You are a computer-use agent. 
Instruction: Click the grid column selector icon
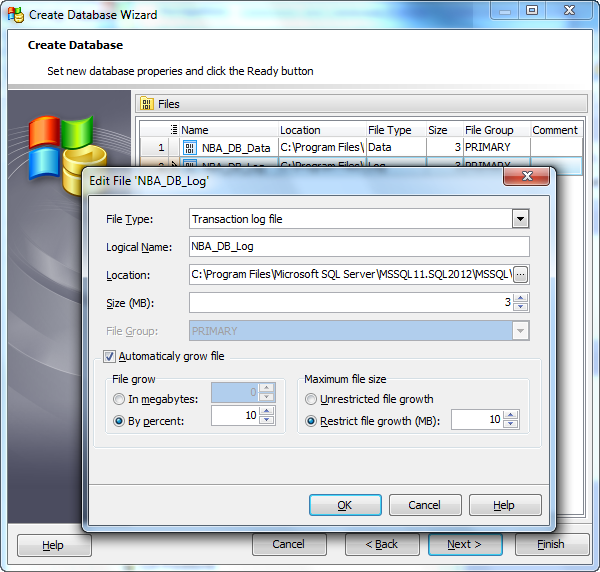pos(173,129)
